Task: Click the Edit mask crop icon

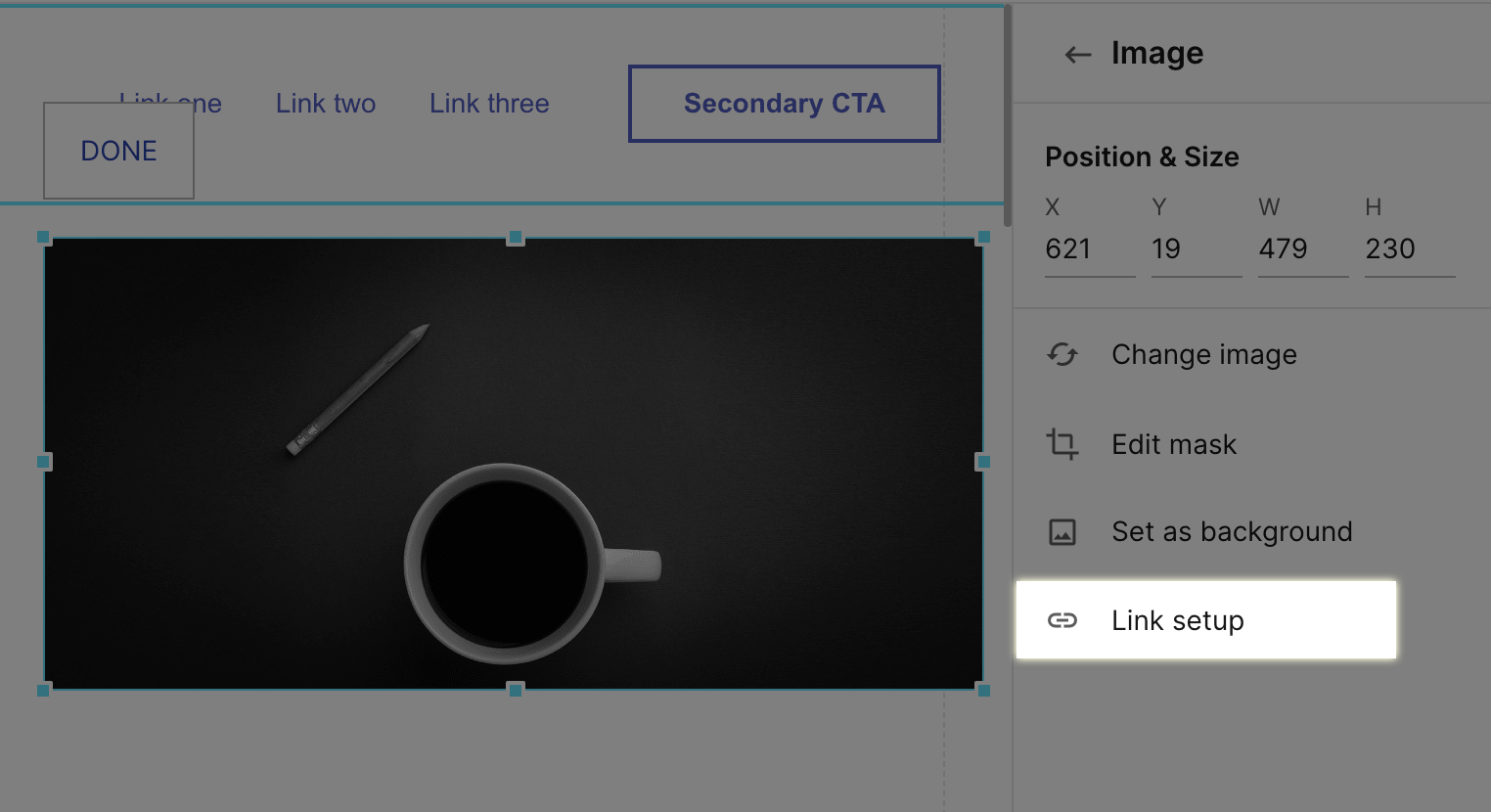Action: tap(1062, 444)
